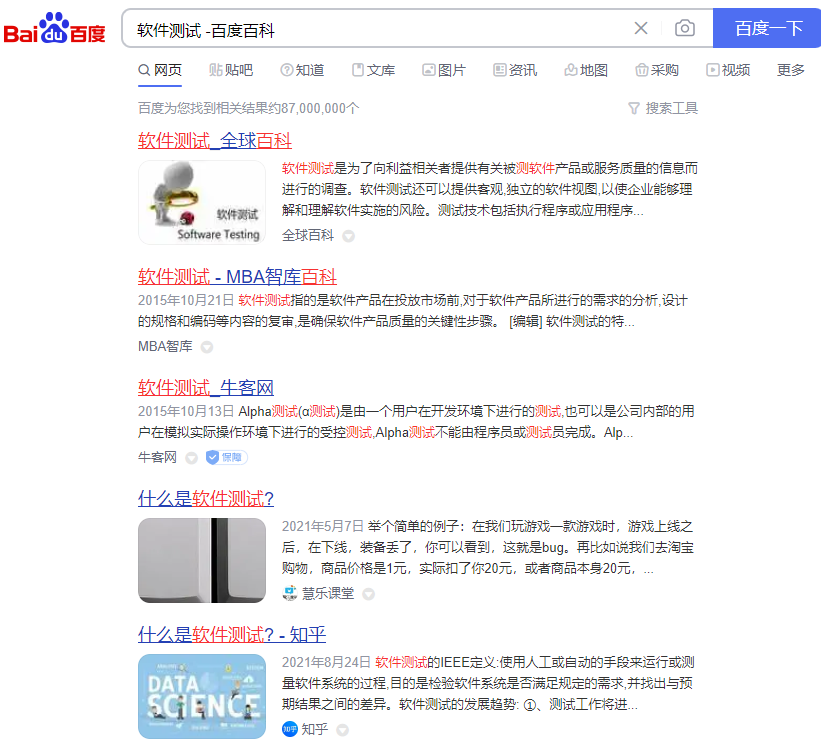Screen dimensions: 821x747
Task: Click the 知乎 source label
Action: [x=315, y=729]
